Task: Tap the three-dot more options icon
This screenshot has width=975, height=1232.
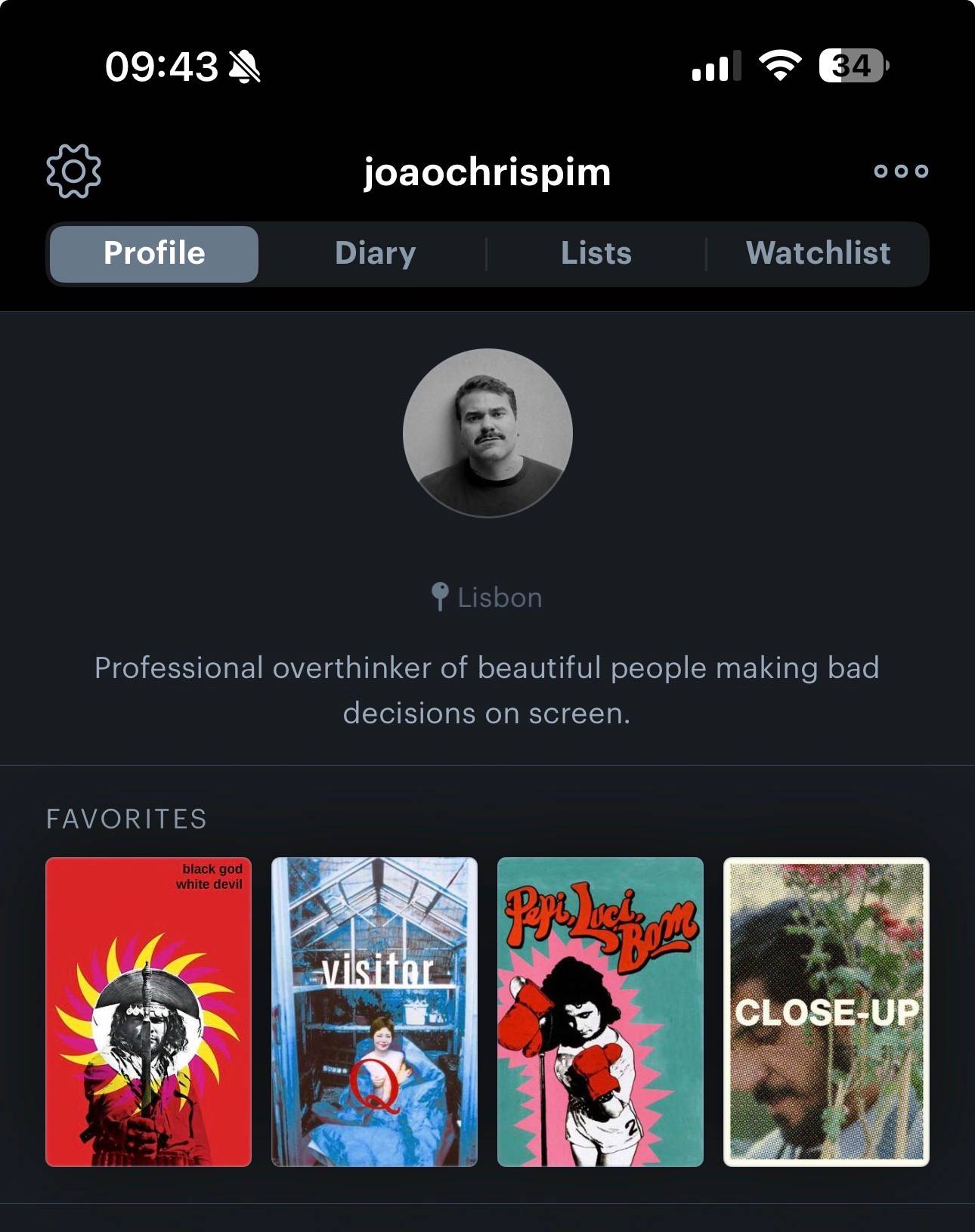Action: [x=901, y=171]
